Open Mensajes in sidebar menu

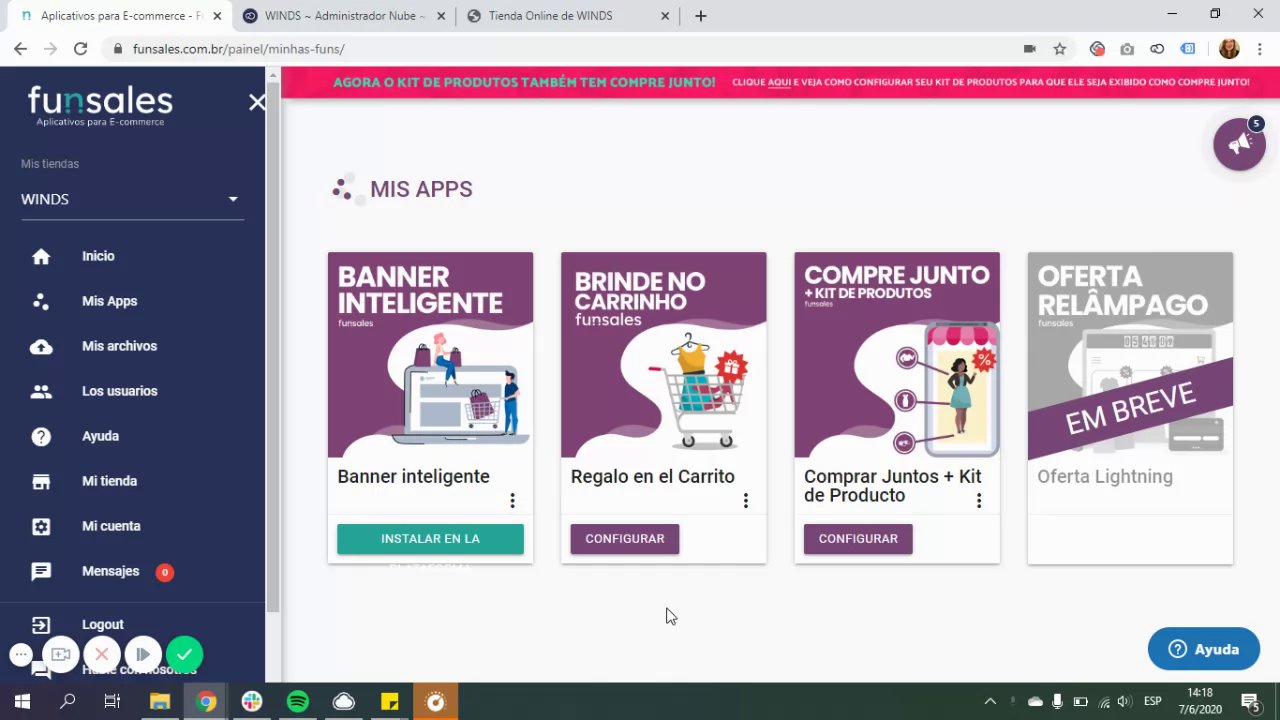110,571
